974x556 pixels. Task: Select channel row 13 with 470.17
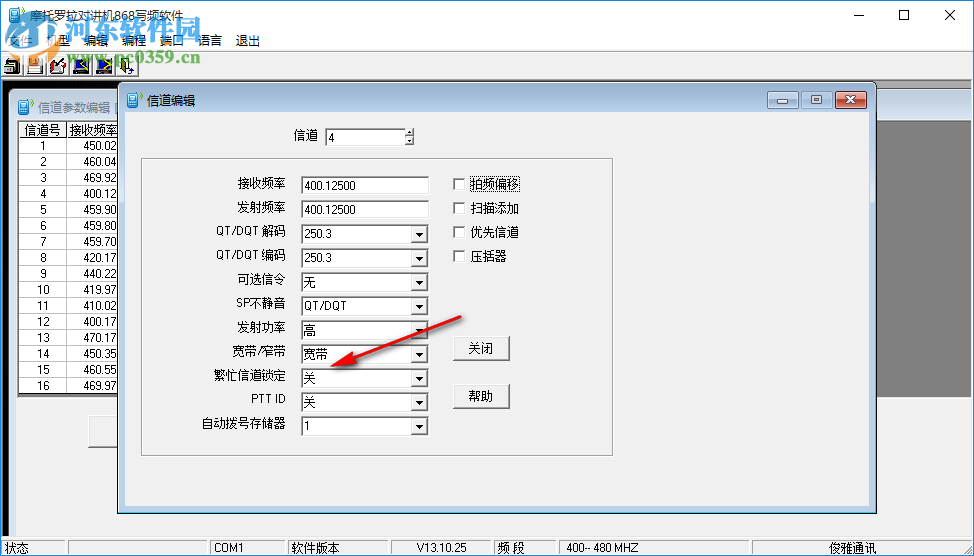(x=68, y=337)
